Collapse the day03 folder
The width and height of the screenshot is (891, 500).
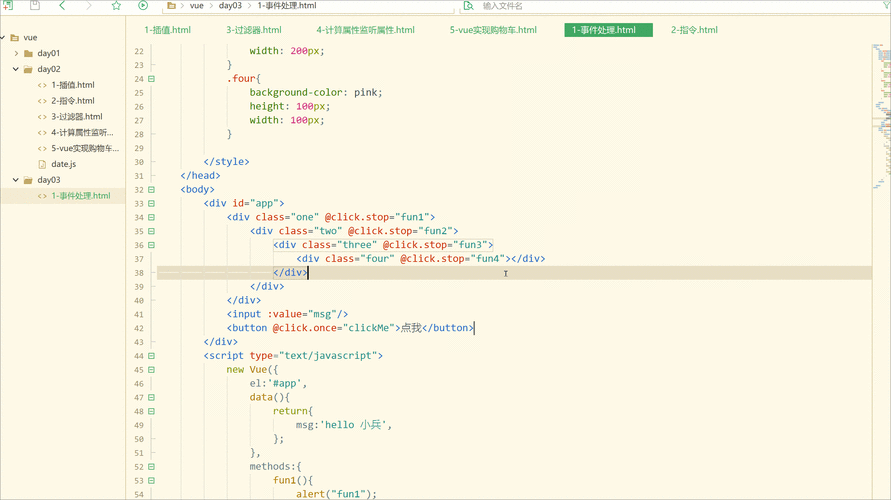[x=16, y=180]
